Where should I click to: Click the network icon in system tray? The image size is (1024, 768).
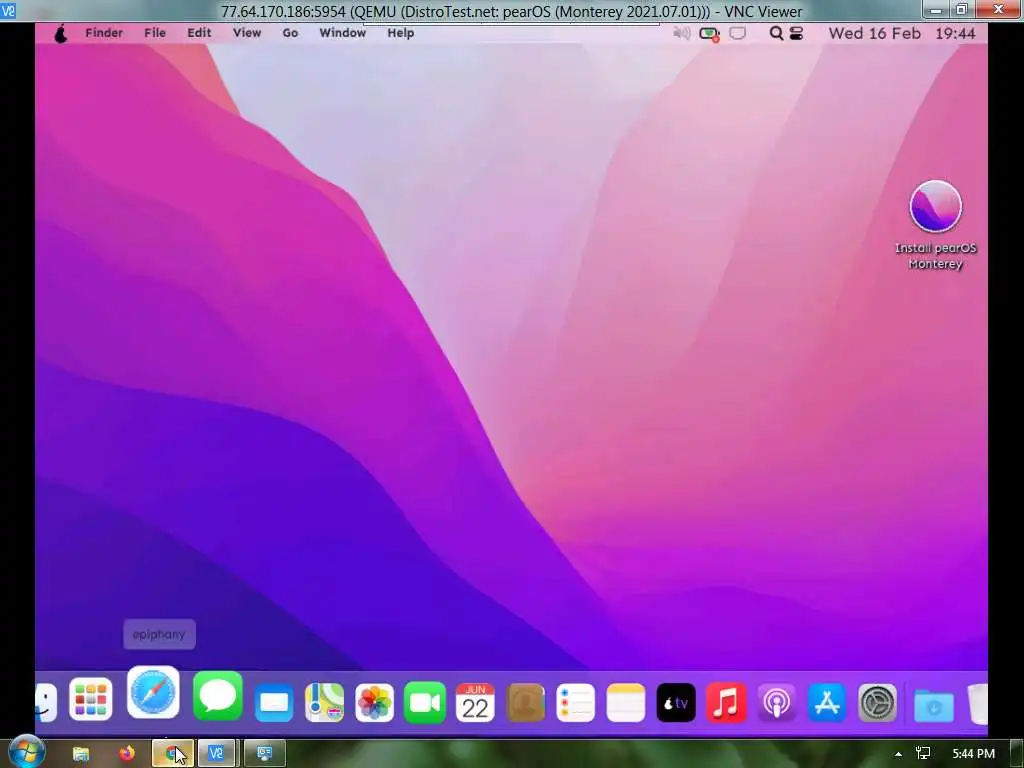[923, 754]
